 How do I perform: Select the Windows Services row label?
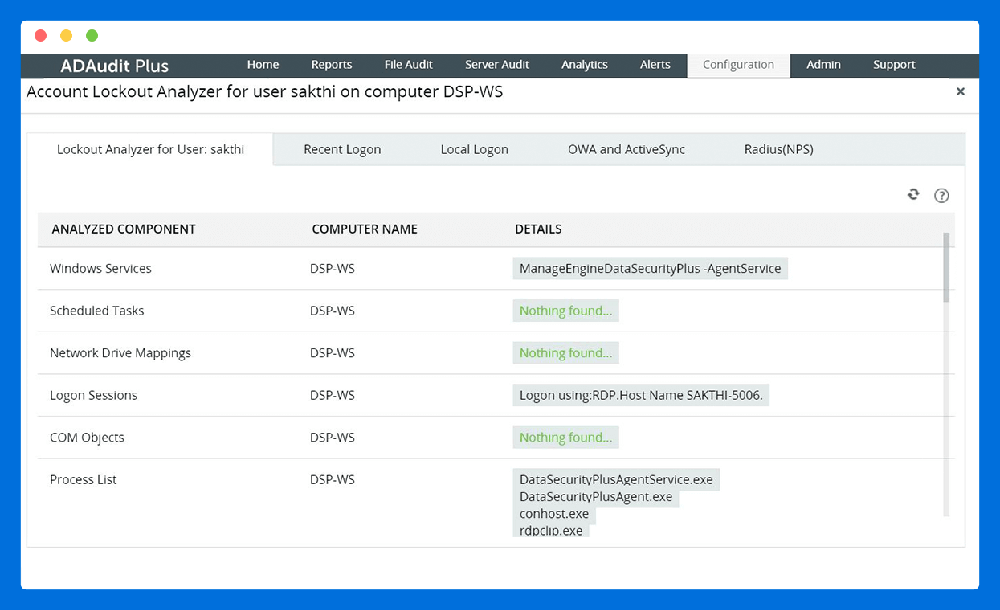(101, 269)
